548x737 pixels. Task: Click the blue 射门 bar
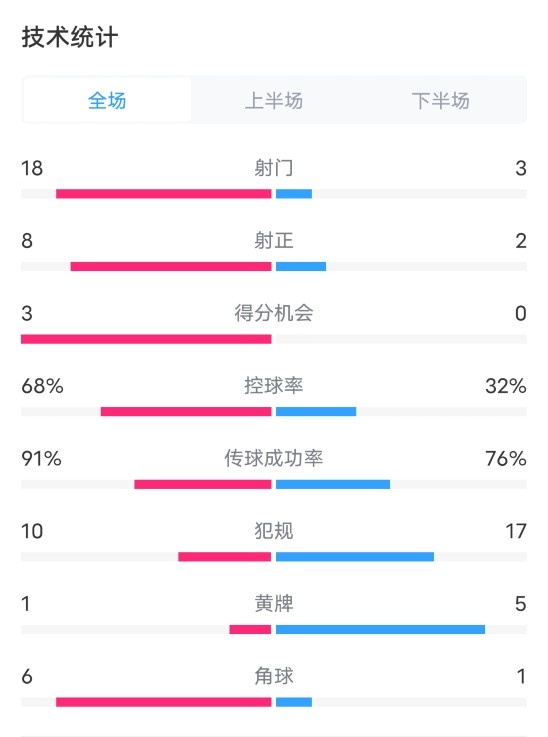tap(294, 194)
